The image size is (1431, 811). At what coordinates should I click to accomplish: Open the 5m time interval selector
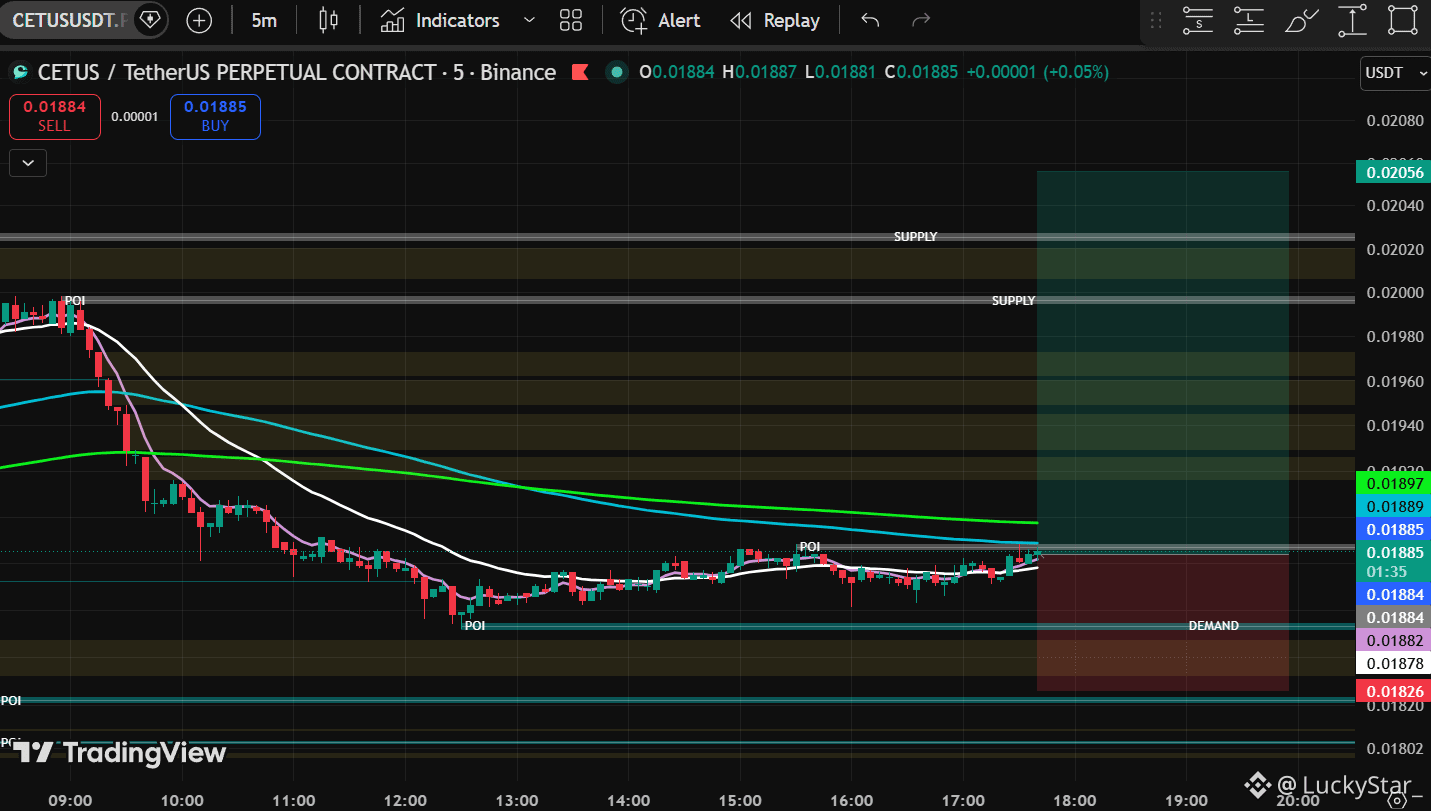point(264,20)
